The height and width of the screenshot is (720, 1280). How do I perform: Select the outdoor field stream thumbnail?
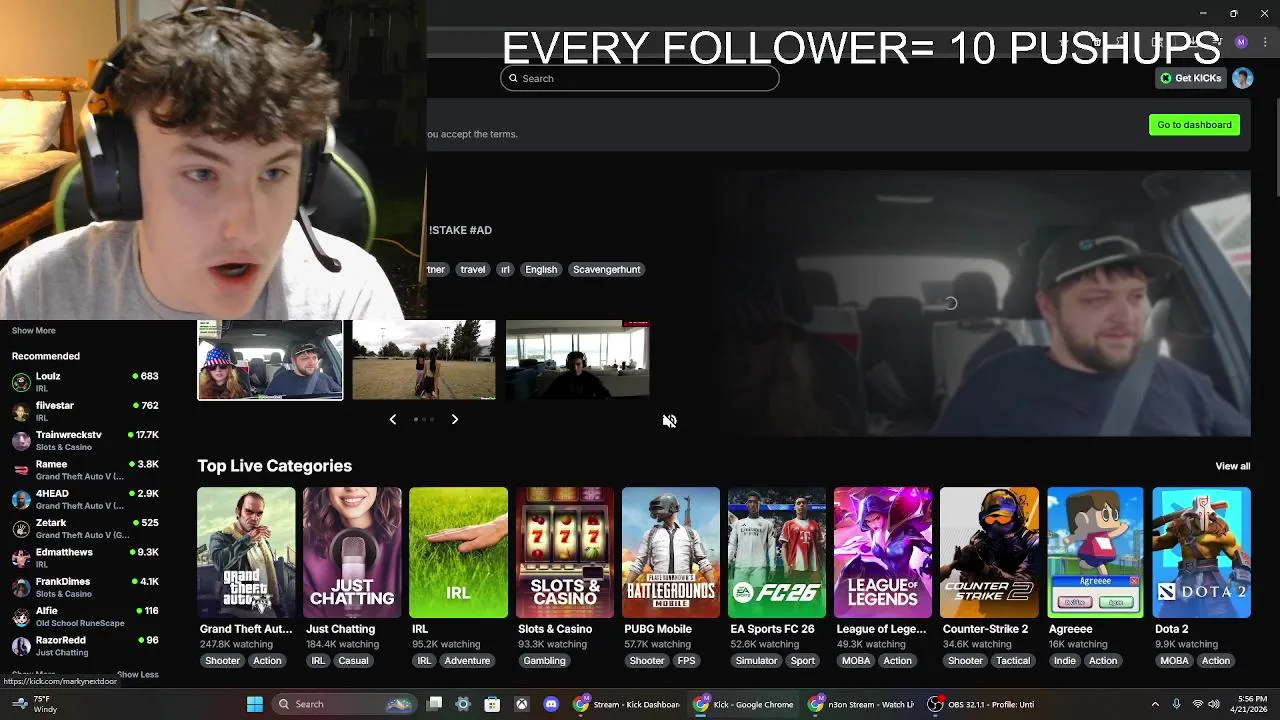[423, 360]
